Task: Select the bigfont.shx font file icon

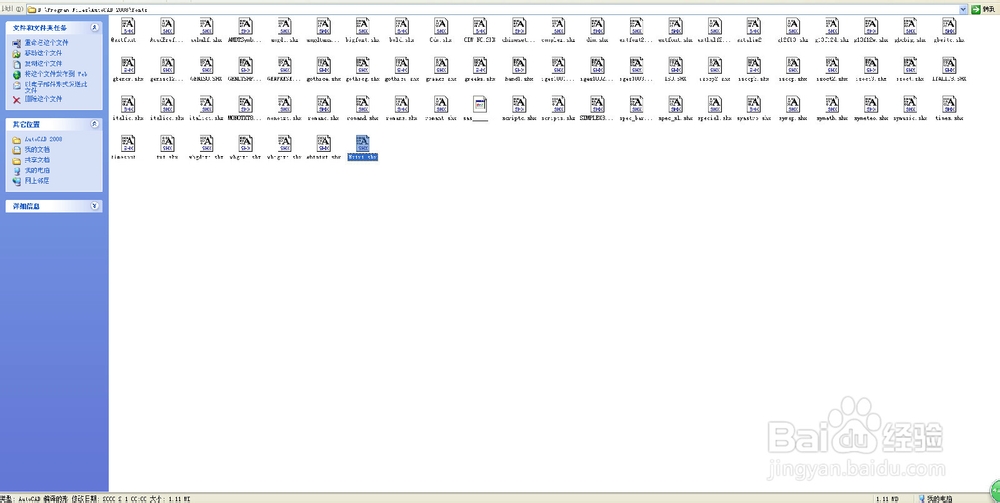Action: [362, 26]
